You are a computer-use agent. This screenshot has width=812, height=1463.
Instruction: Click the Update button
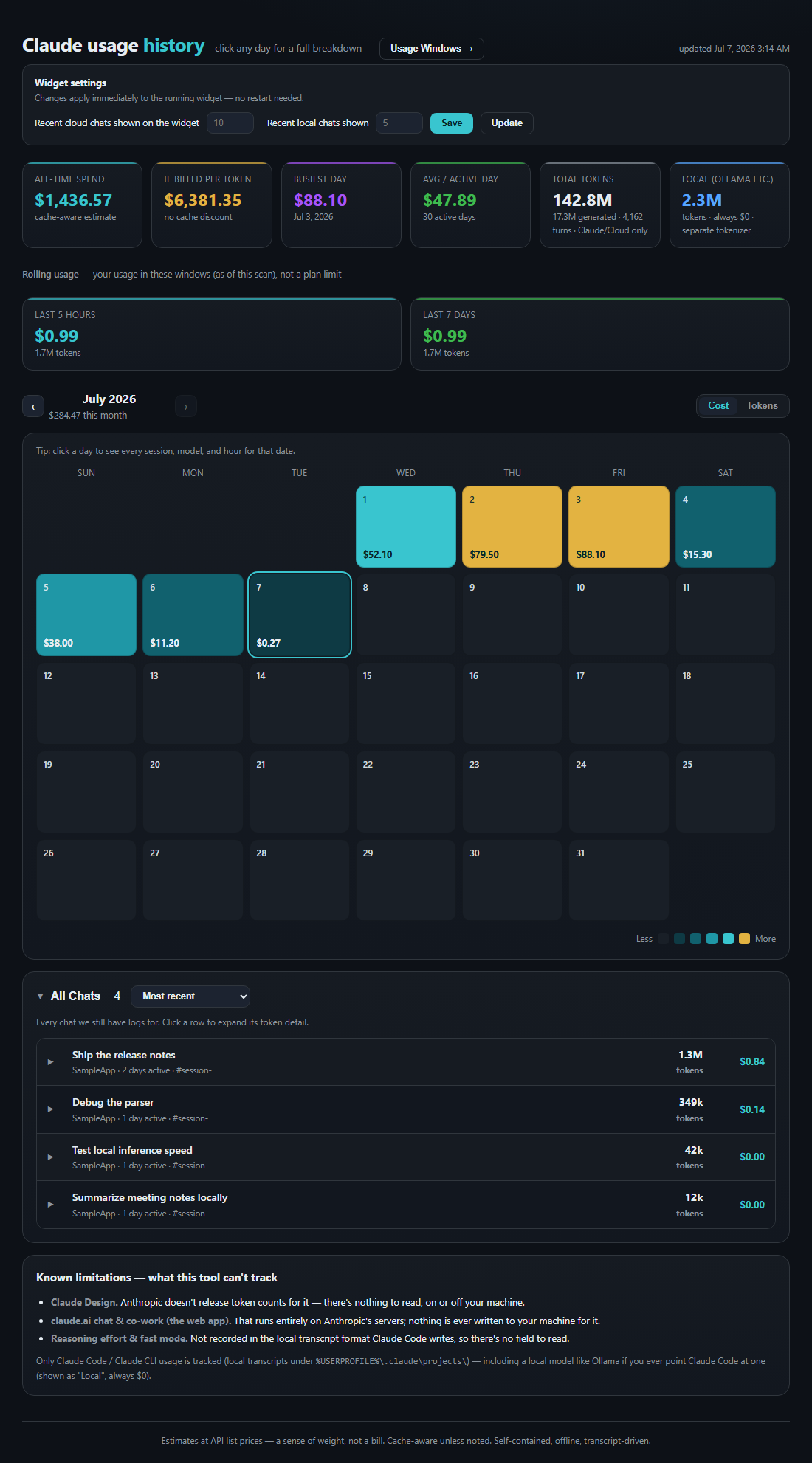pos(507,123)
